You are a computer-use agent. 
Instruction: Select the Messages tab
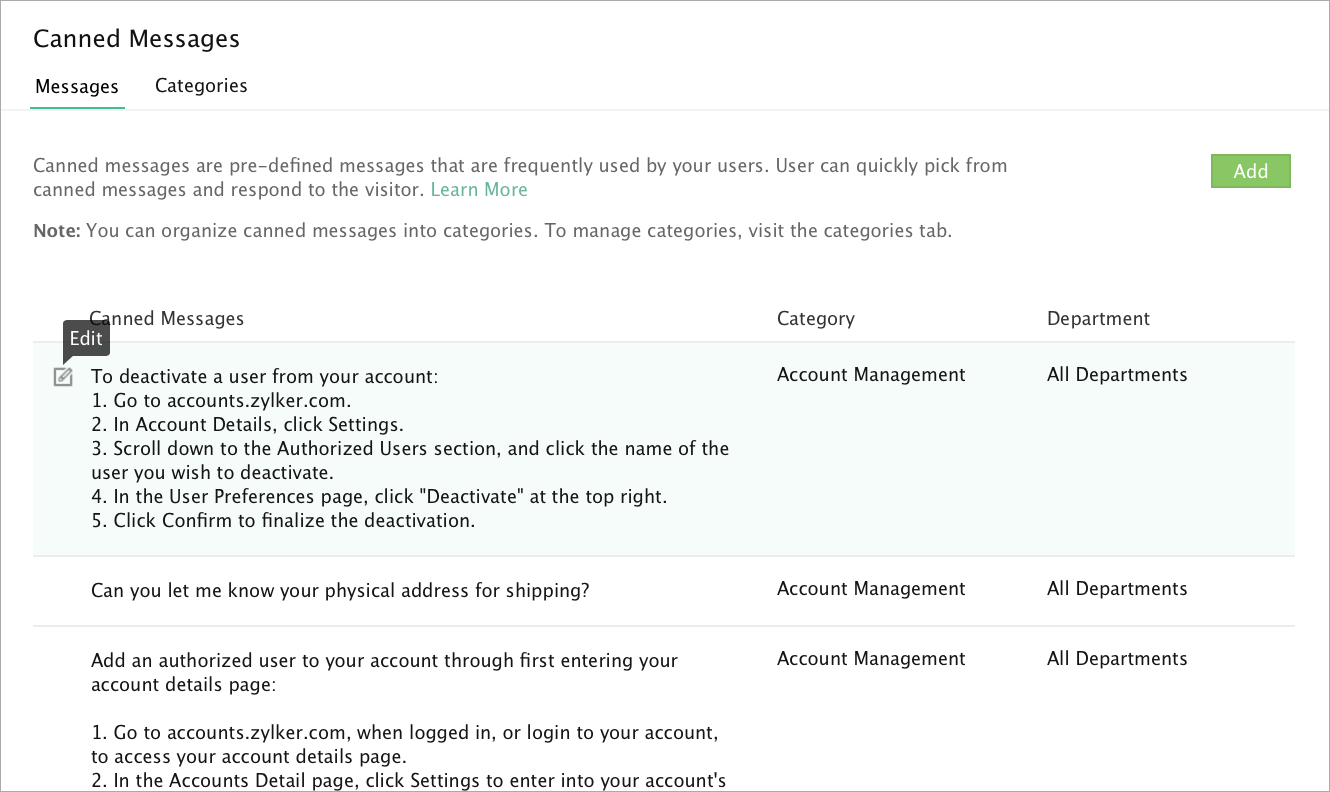pos(77,87)
